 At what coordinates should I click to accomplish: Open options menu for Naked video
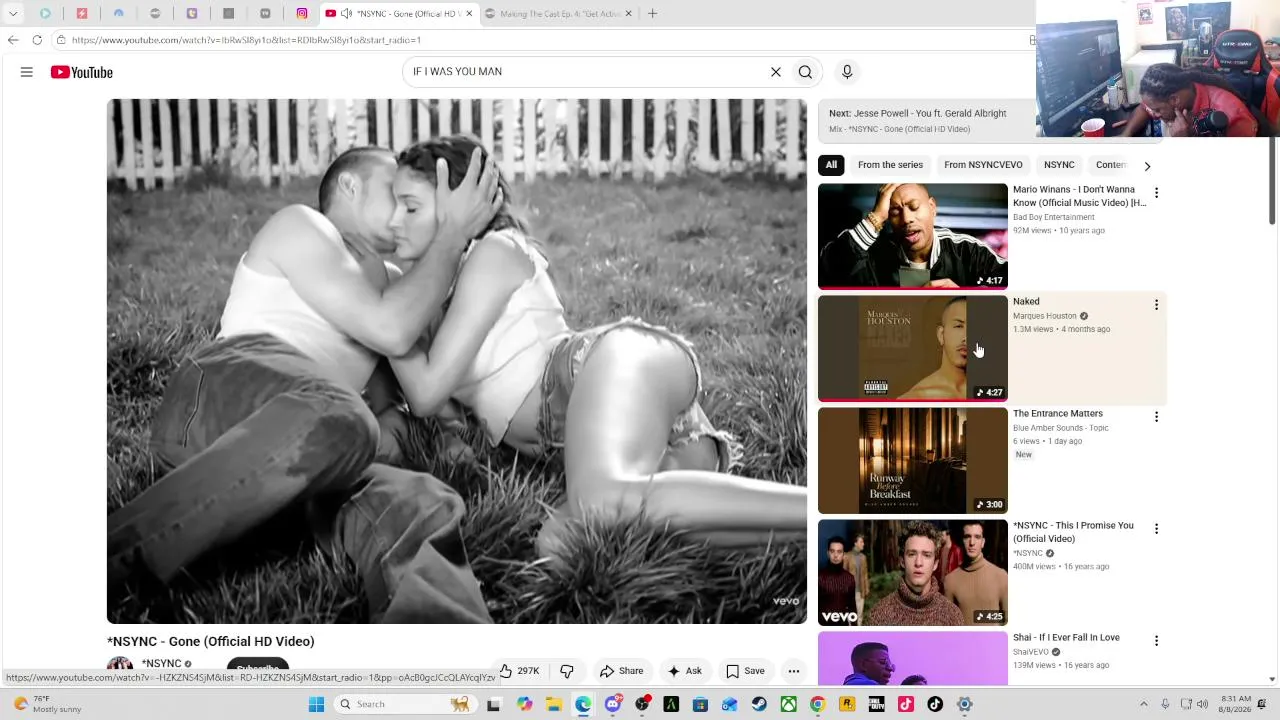click(x=1156, y=305)
